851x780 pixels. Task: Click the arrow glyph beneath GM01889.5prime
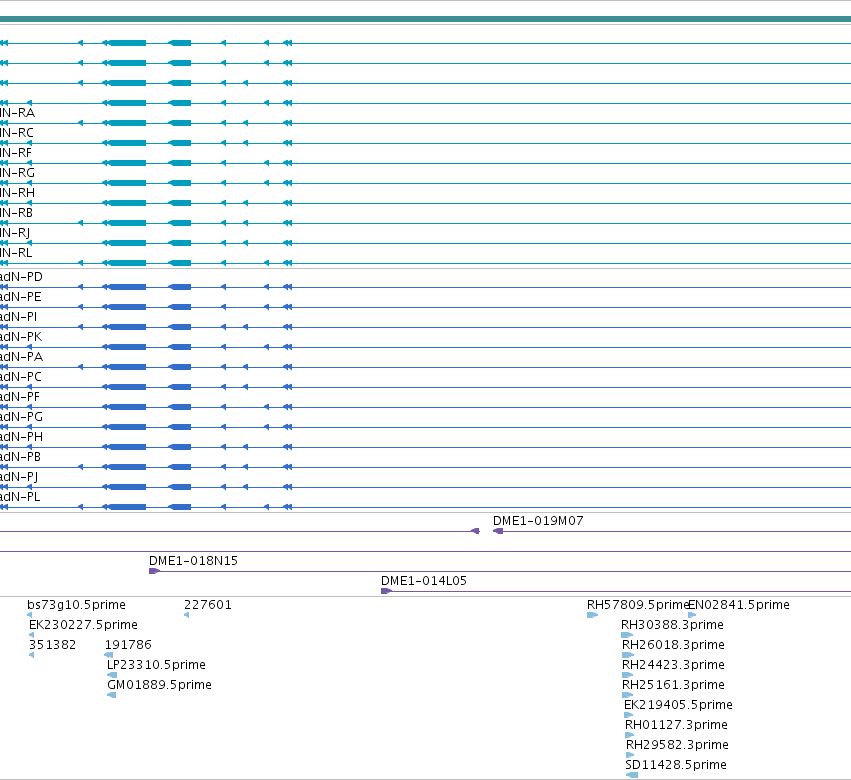pos(112,695)
